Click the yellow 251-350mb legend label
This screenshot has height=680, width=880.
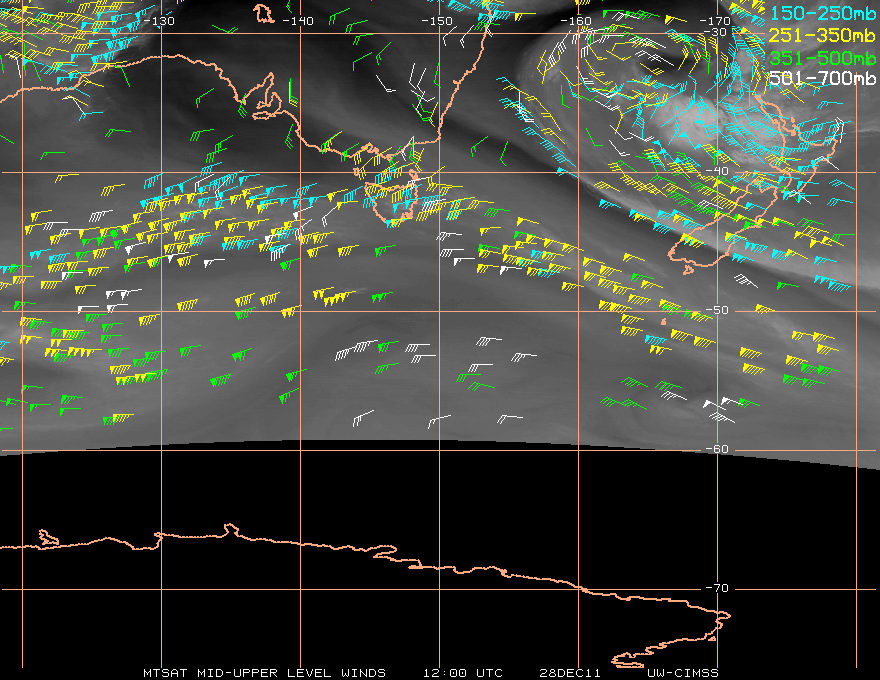coord(823,34)
